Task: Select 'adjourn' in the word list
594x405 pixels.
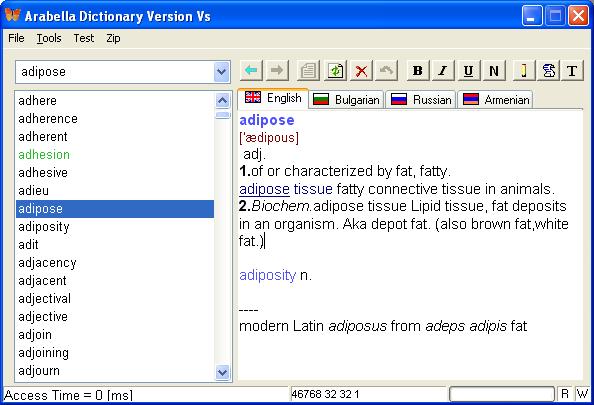Action: tap(115, 371)
